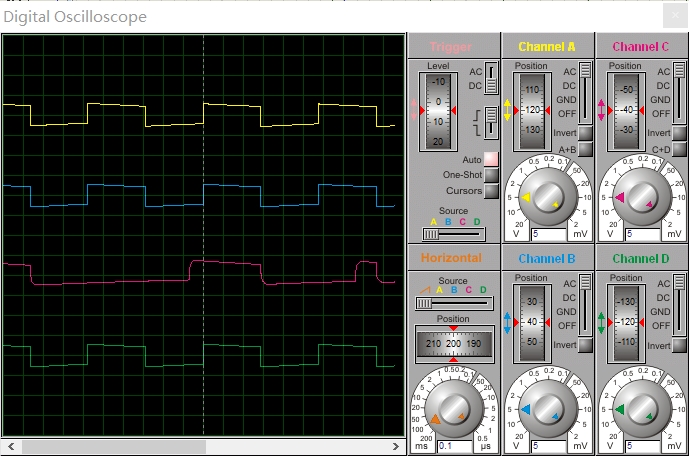Click the Channel A Position wheel
The image size is (689, 456).
pos(531,110)
